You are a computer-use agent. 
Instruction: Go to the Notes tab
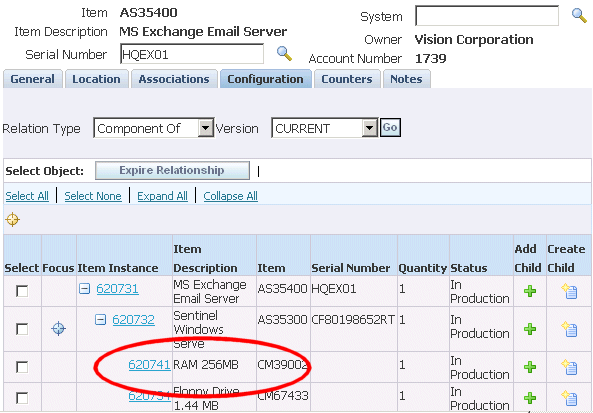tap(407, 79)
